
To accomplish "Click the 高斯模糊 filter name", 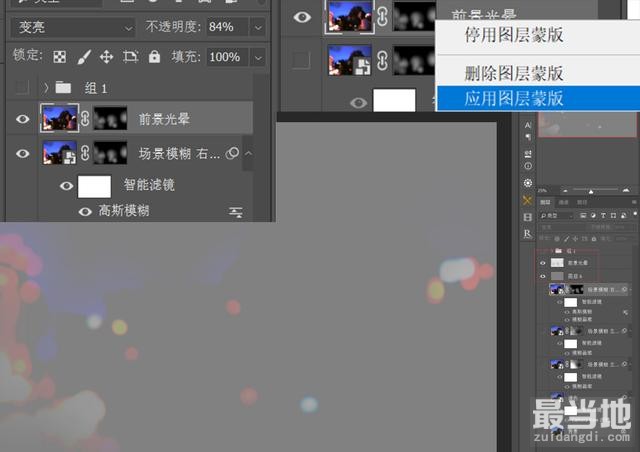I will [124, 211].
